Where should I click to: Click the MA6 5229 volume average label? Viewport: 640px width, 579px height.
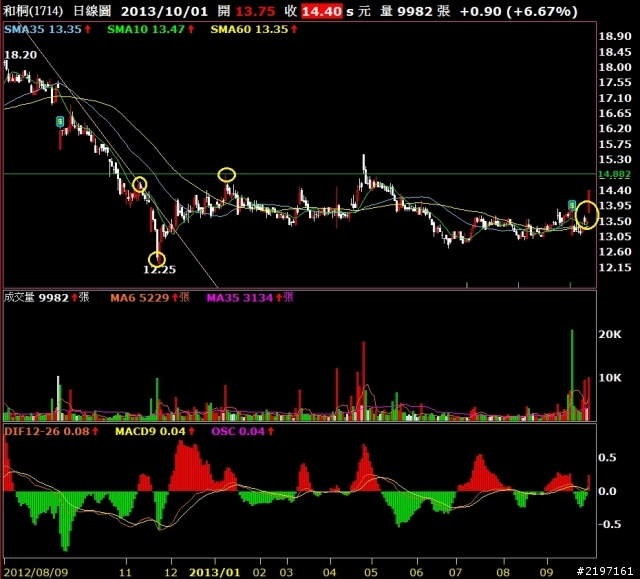(140, 298)
